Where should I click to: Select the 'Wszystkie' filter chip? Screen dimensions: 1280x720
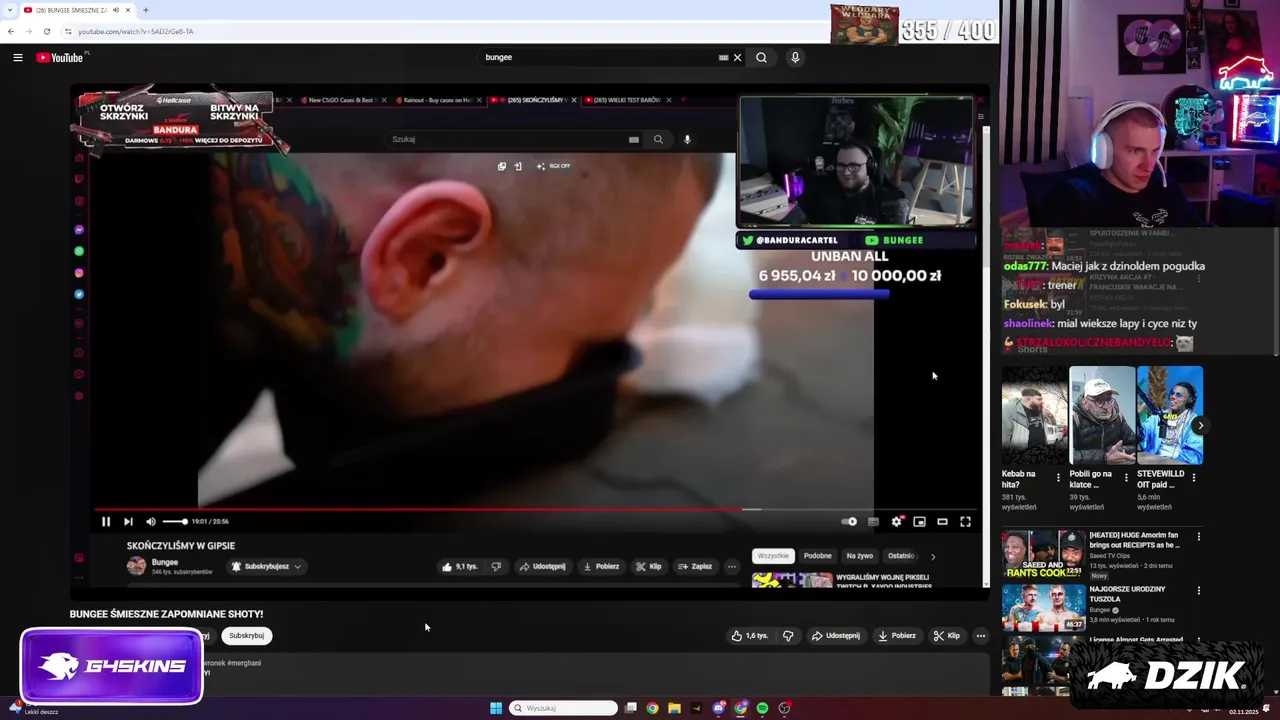click(x=773, y=556)
